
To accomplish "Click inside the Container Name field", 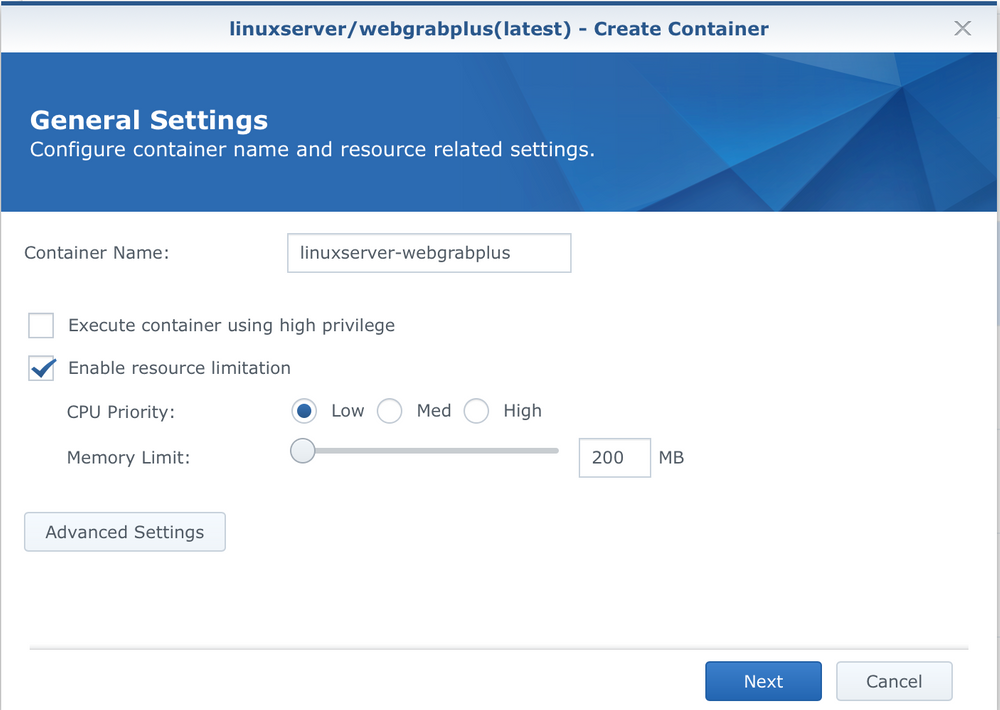I will point(428,252).
